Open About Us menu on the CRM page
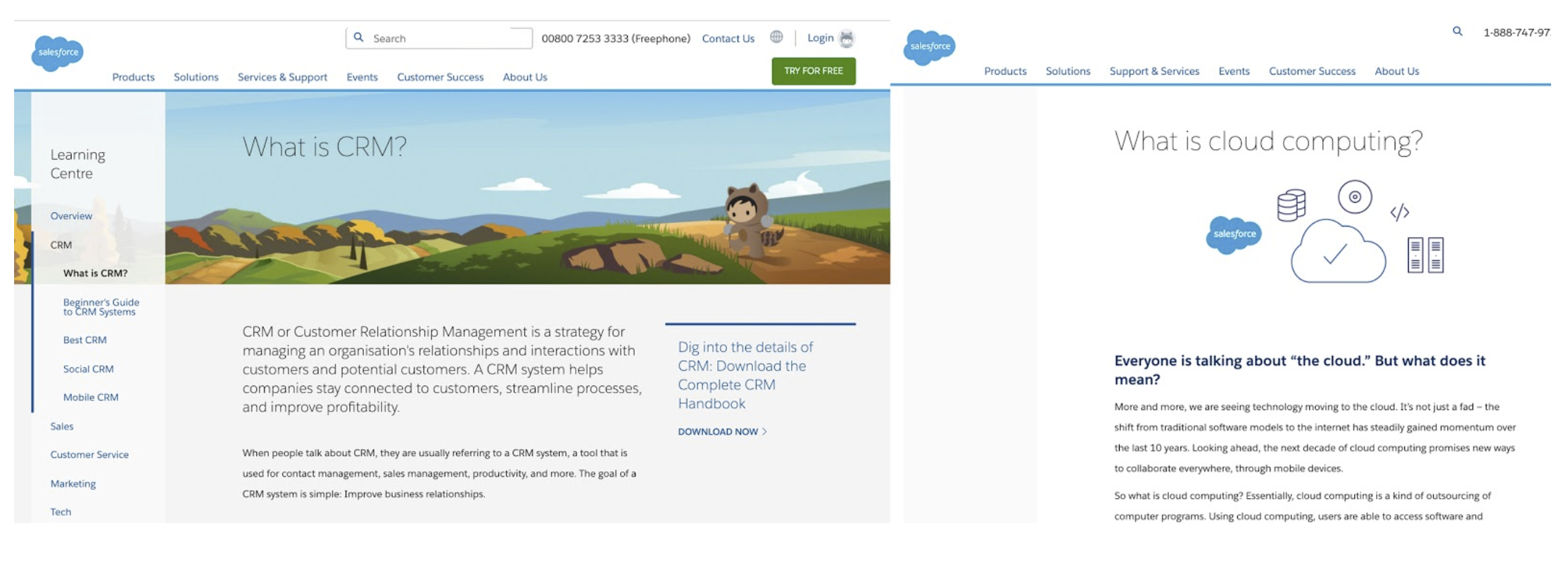The width and height of the screenshot is (1568, 567). click(x=525, y=77)
